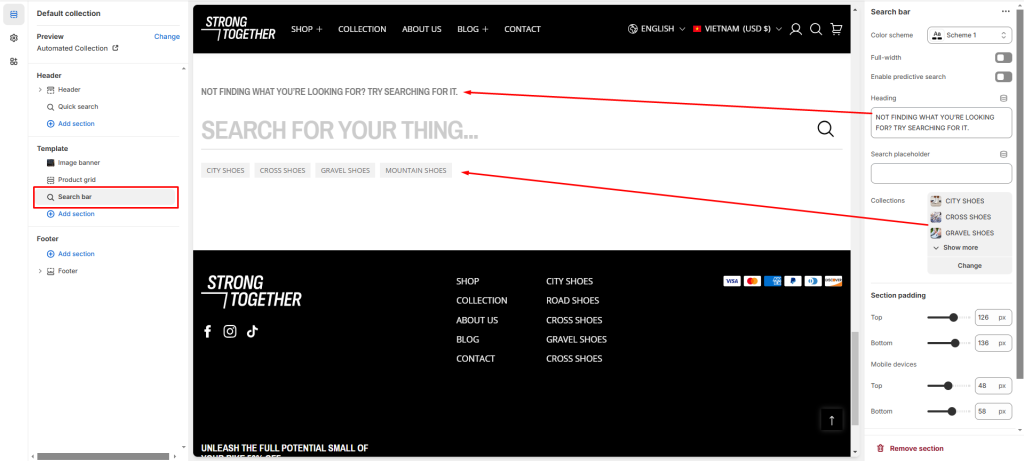This screenshot has width=1024, height=461.
Task: Click Change button under Collections list
Action: click(x=969, y=266)
